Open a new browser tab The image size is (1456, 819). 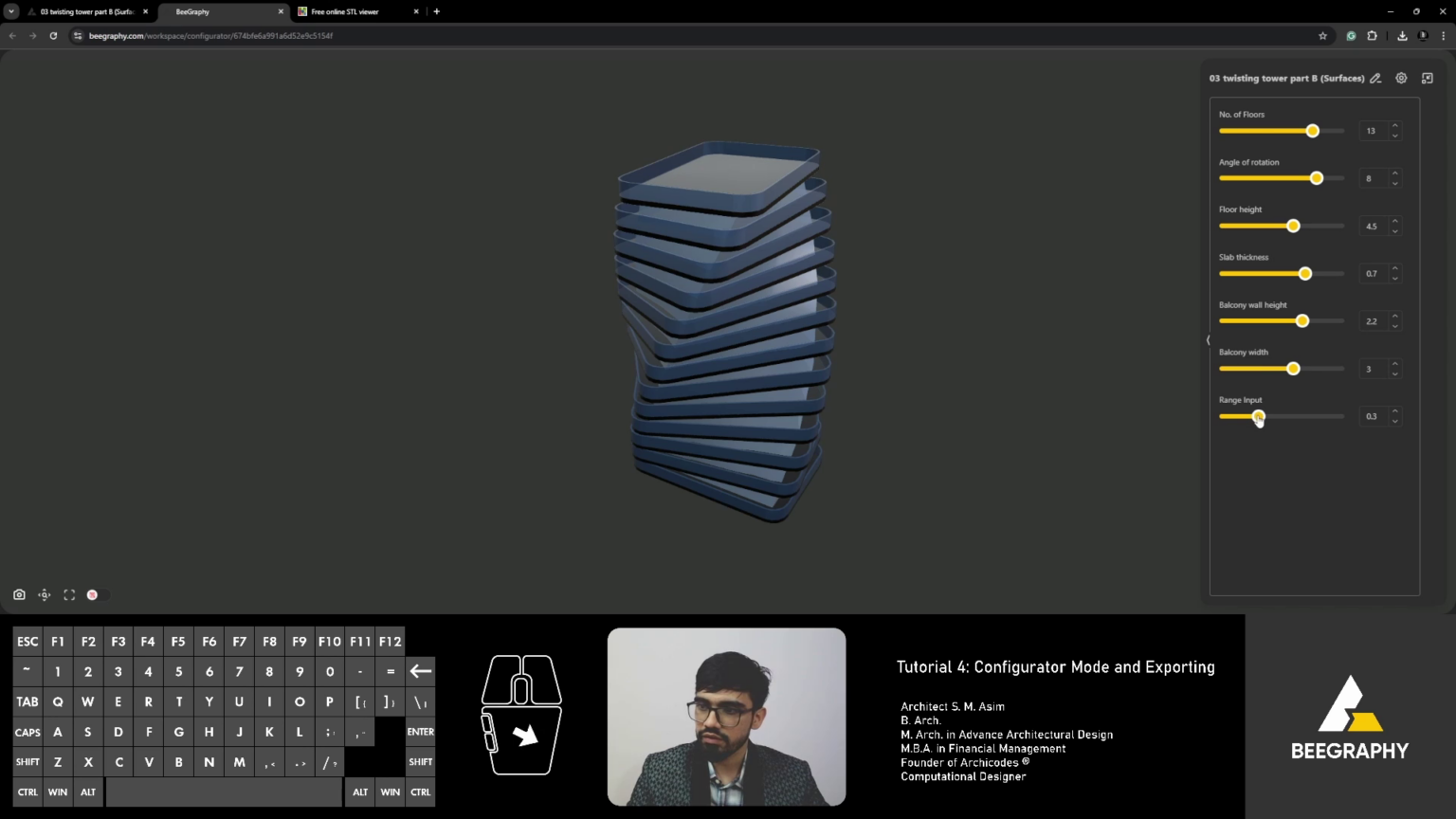point(436,11)
